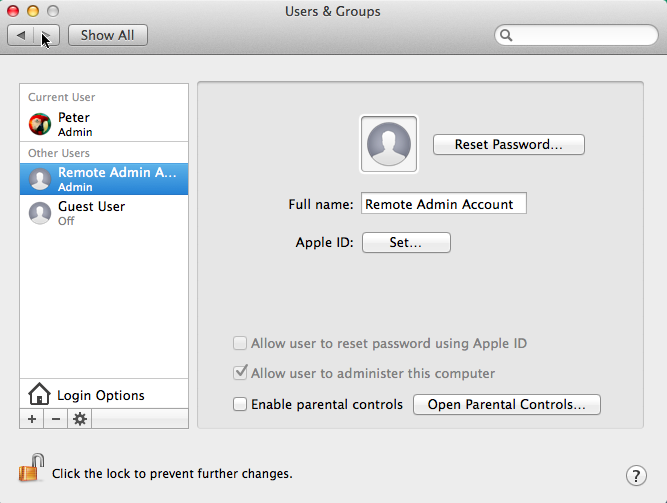Select the Guest User account
The width and height of the screenshot is (667, 503).
pyautogui.click(x=90, y=212)
